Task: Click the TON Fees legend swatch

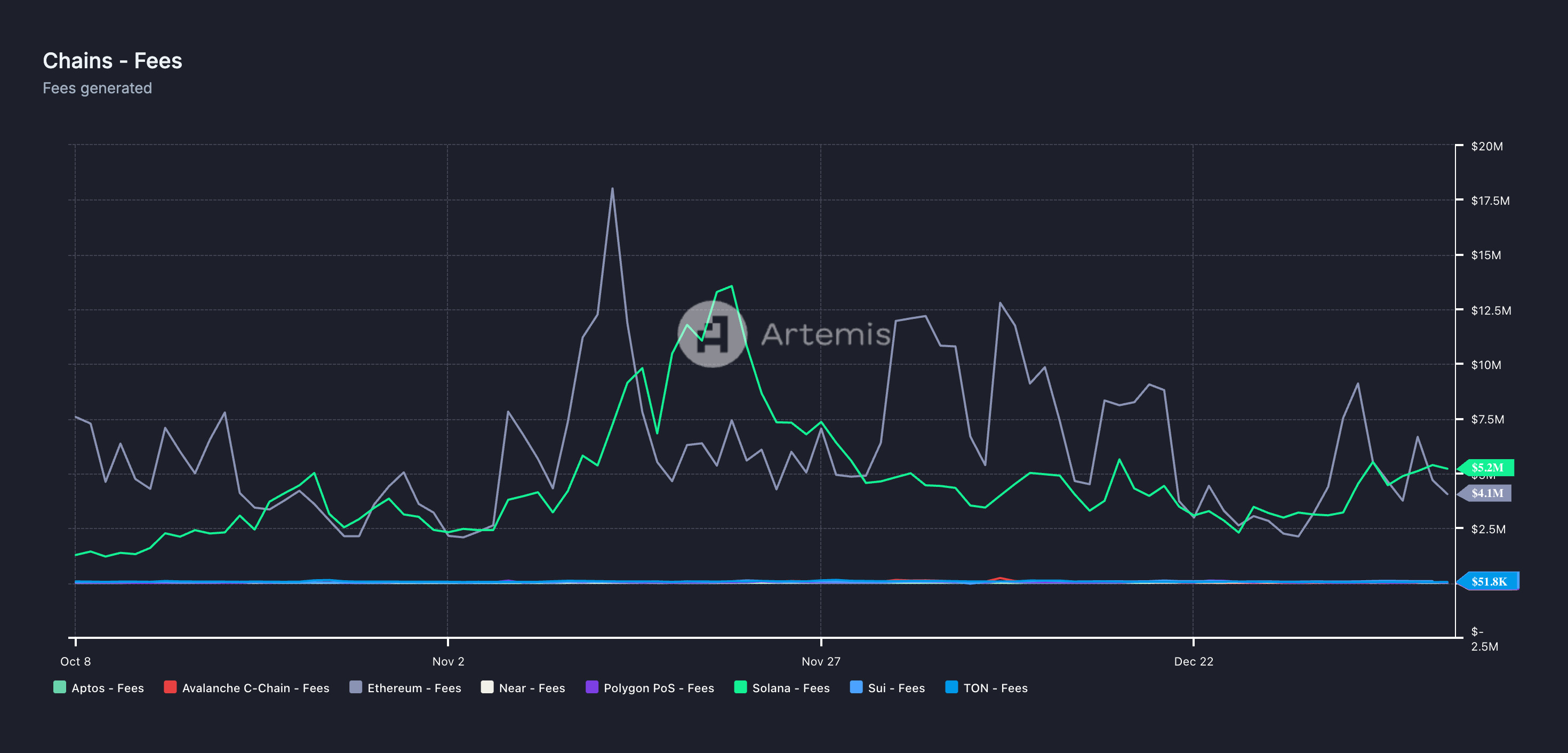Action: (x=951, y=687)
